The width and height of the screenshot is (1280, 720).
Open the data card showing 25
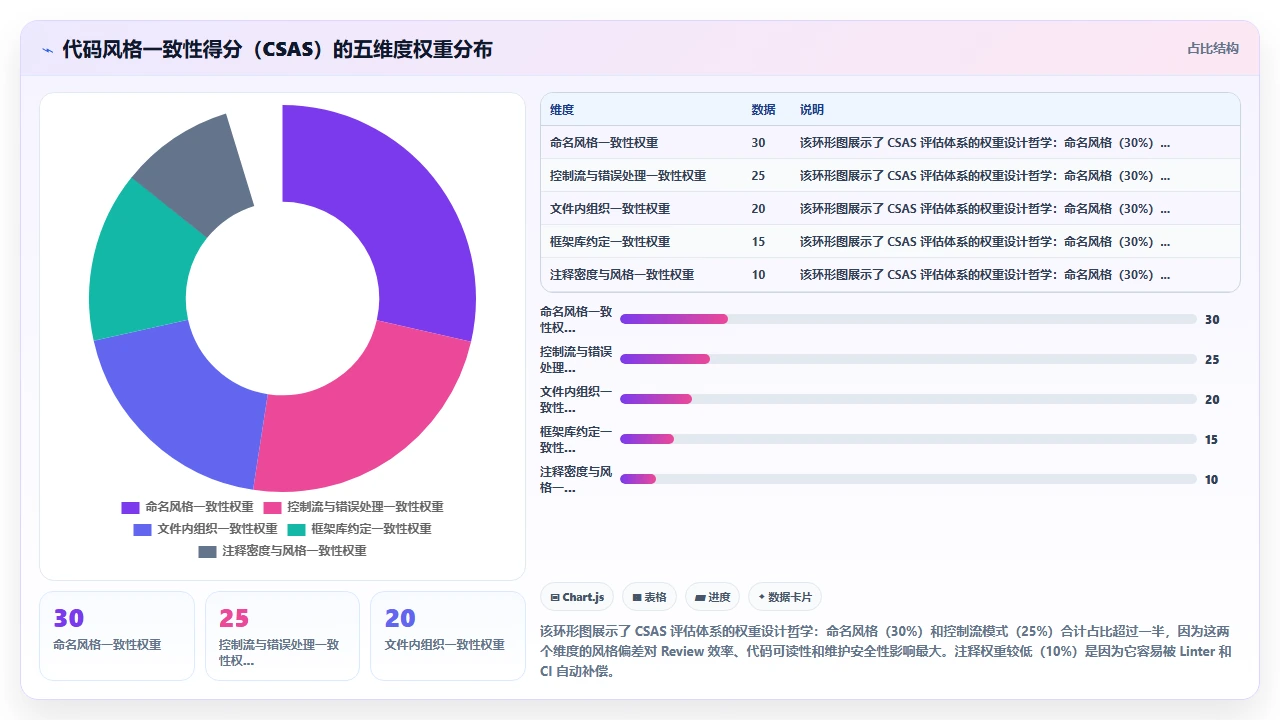(282, 636)
